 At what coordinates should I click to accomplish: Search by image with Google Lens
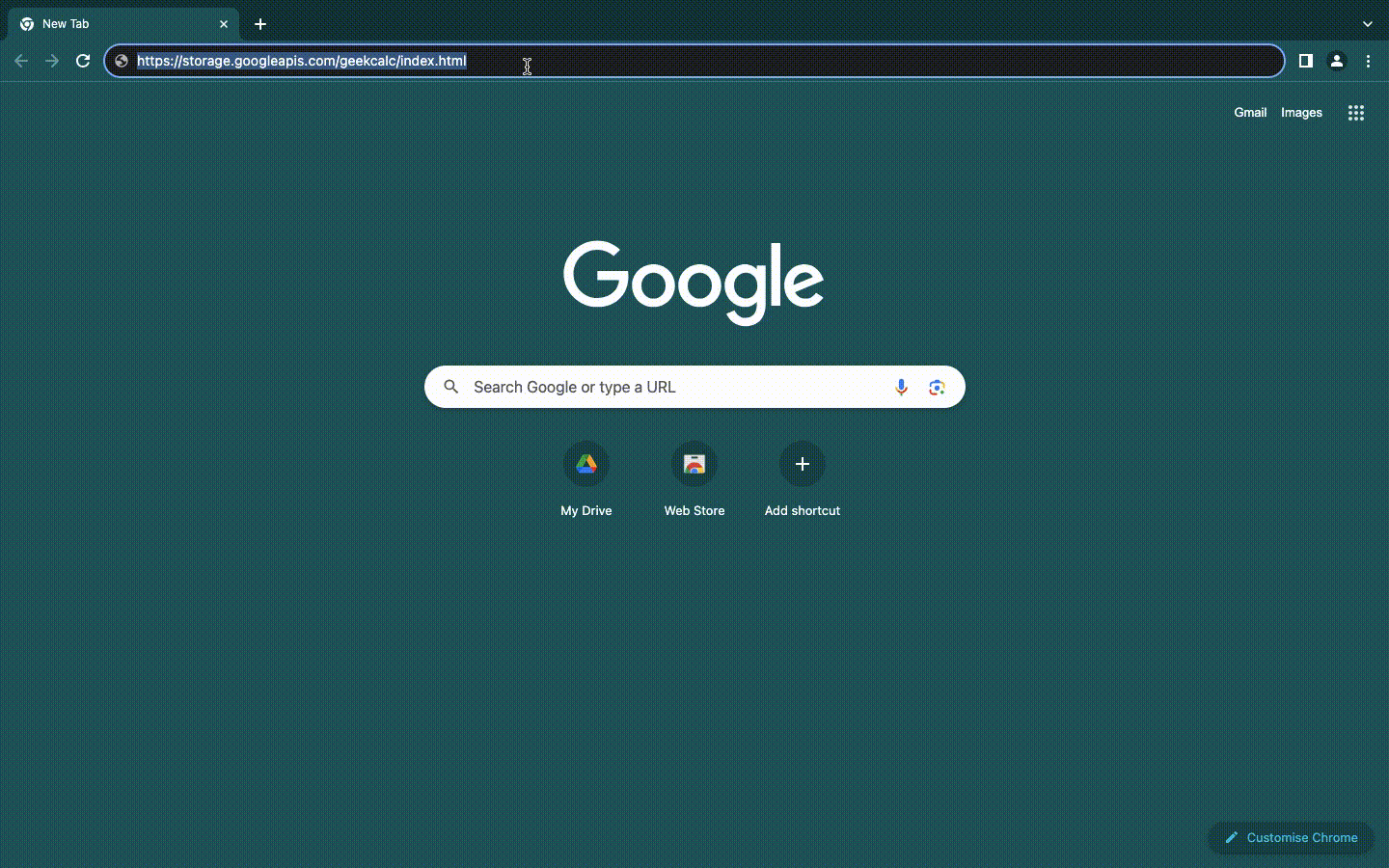click(937, 387)
